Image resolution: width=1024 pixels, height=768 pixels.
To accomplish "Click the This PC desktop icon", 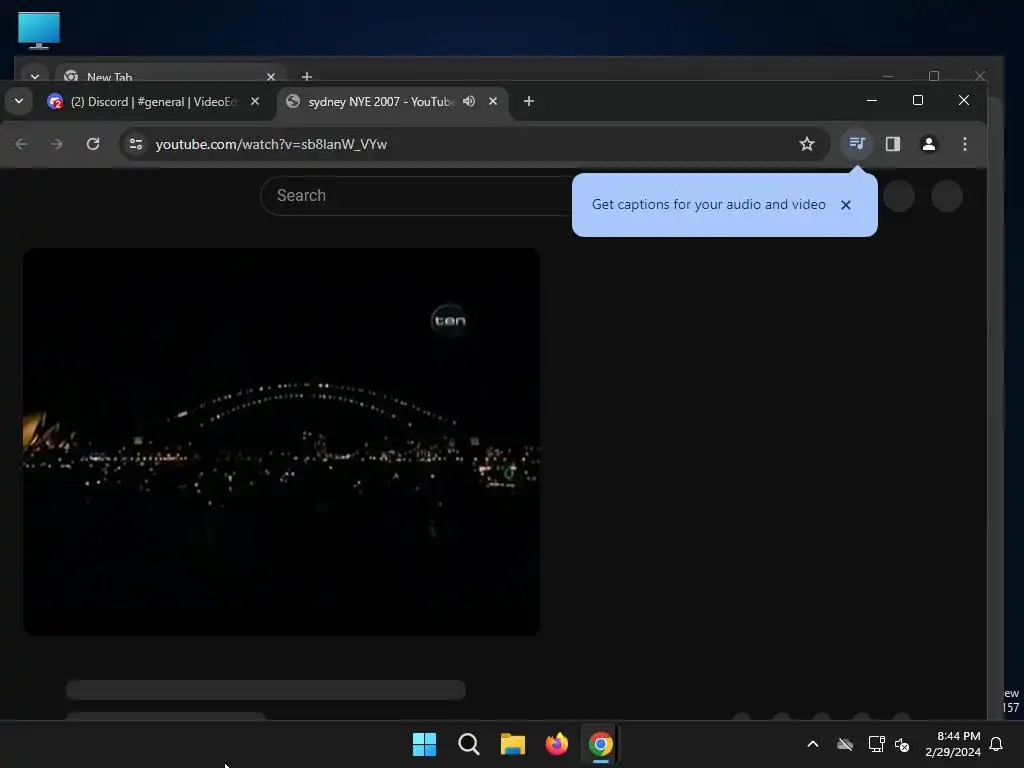I will [x=39, y=31].
